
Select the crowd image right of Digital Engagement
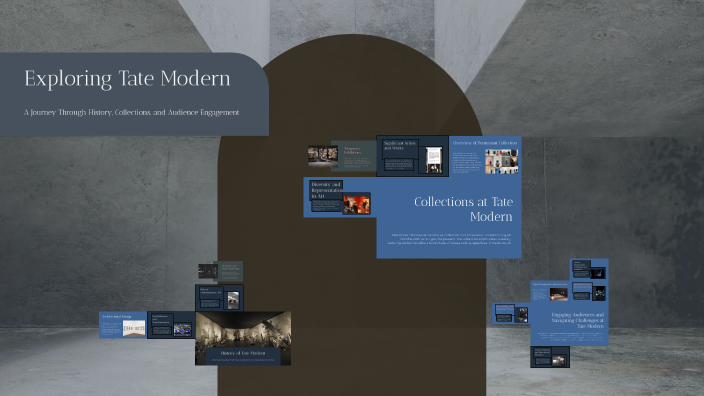[x=599, y=293]
